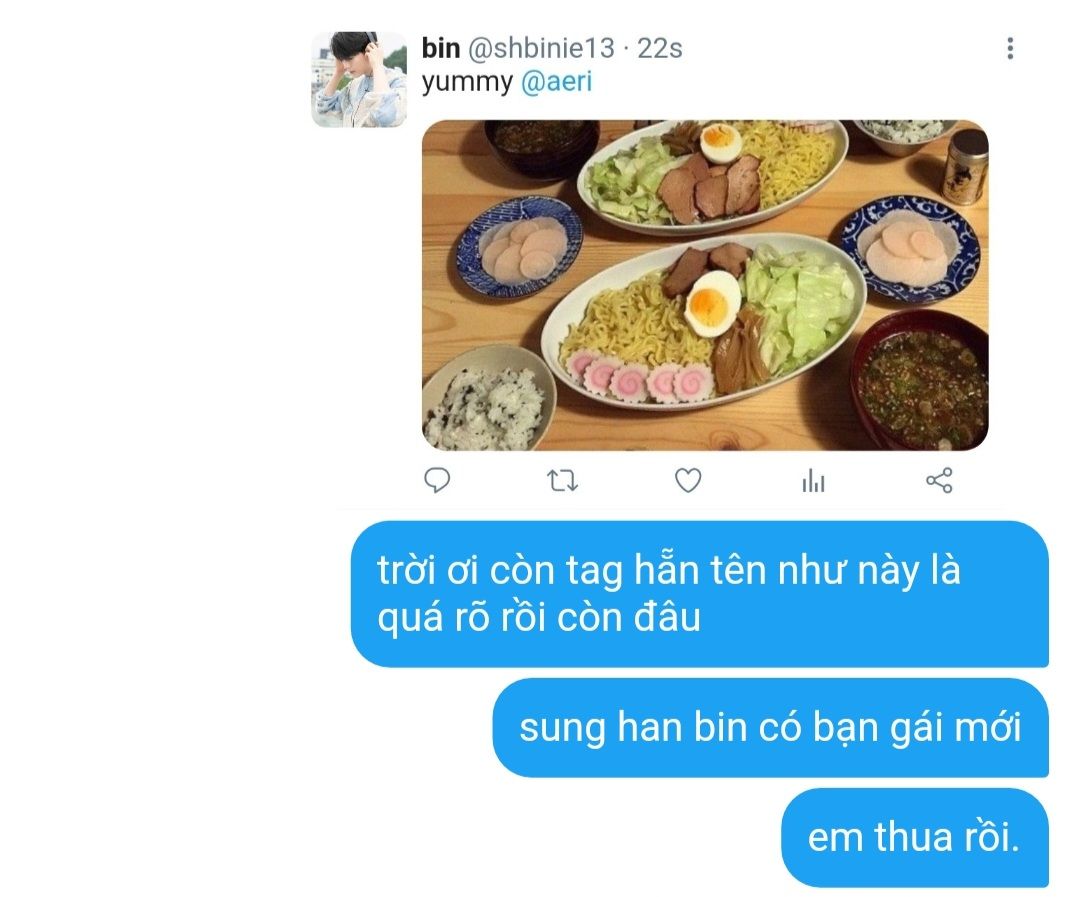Open the @shbinie13 handle

coord(541,48)
